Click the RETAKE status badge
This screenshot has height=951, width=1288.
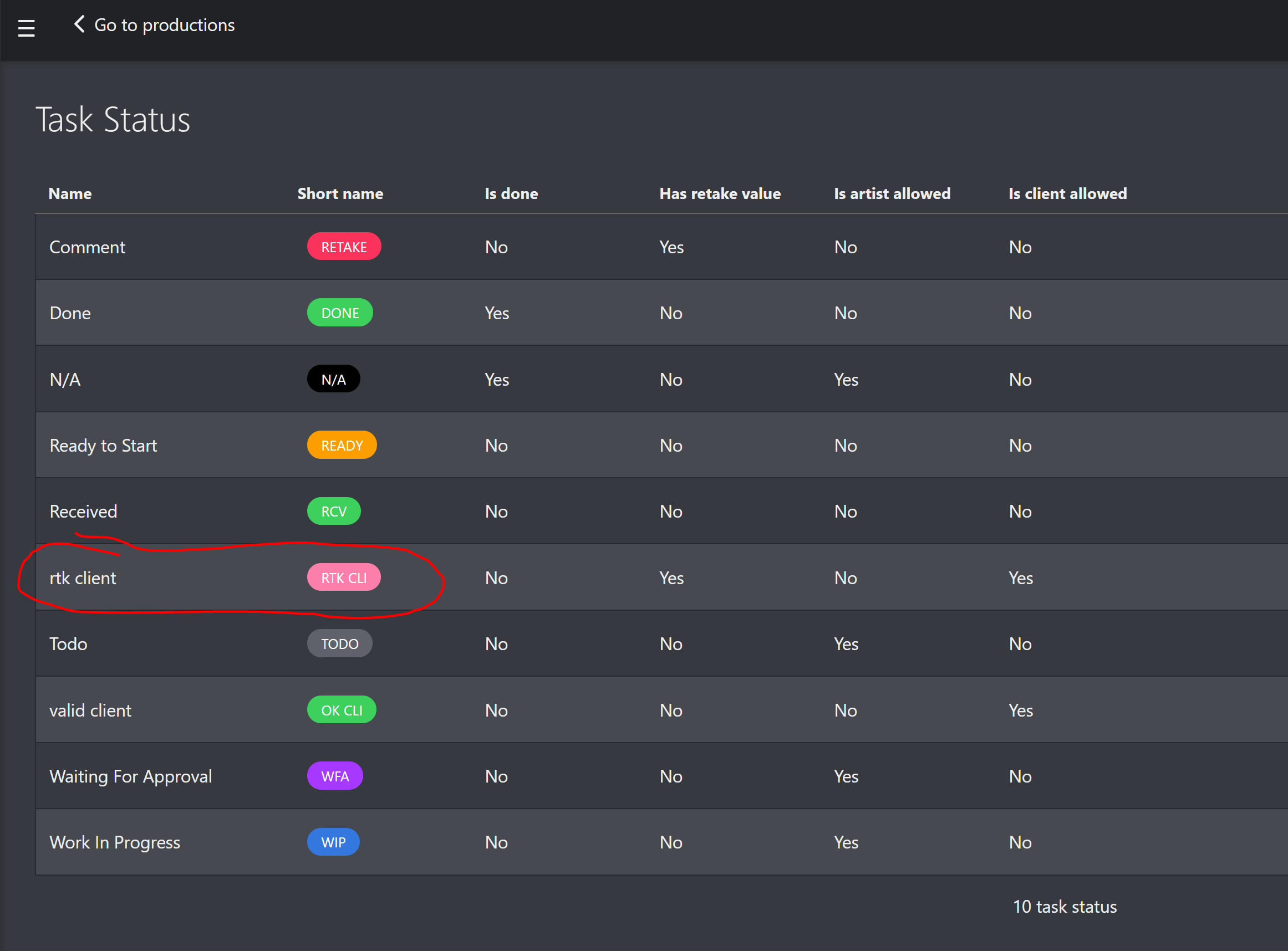click(x=344, y=246)
